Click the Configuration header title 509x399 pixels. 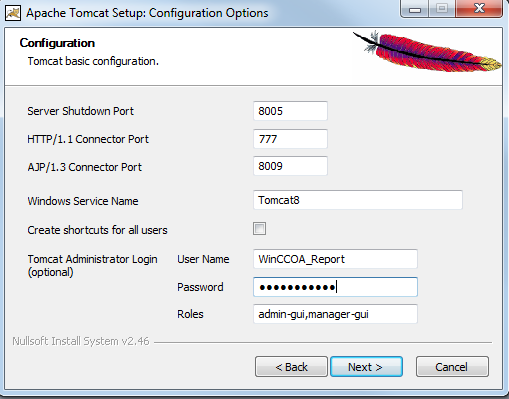coord(57,43)
